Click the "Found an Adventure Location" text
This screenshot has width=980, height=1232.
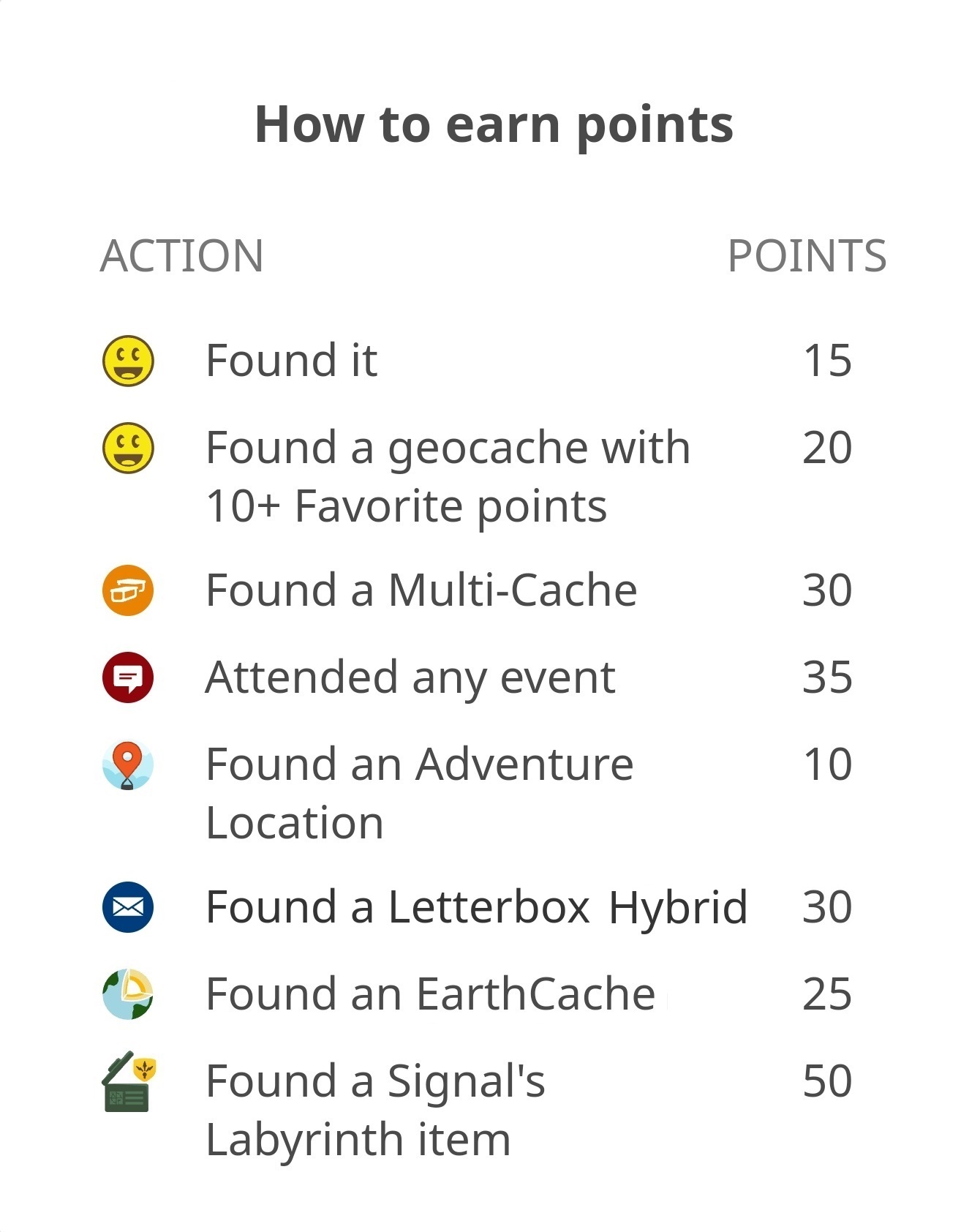[x=419, y=793]
